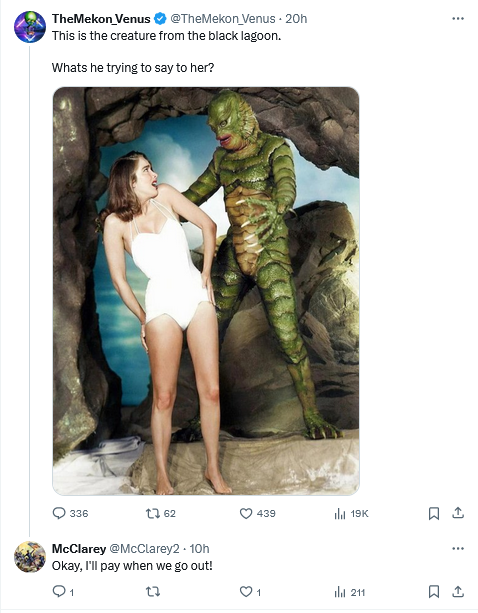Repost TheMekon_Venus post with 62 reposts
Viewport: 478px width, 613px height.
point(160,513)
